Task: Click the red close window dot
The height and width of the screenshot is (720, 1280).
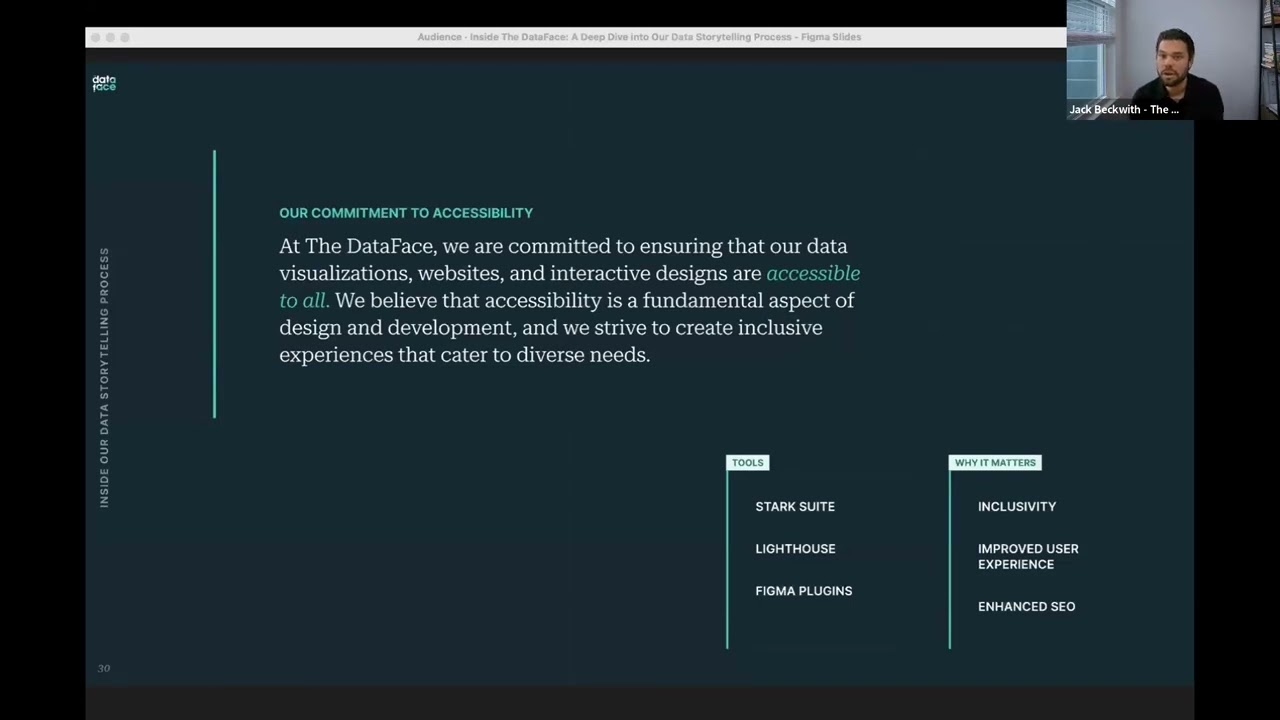Action: pyautogui.click(x=95, y=37)
